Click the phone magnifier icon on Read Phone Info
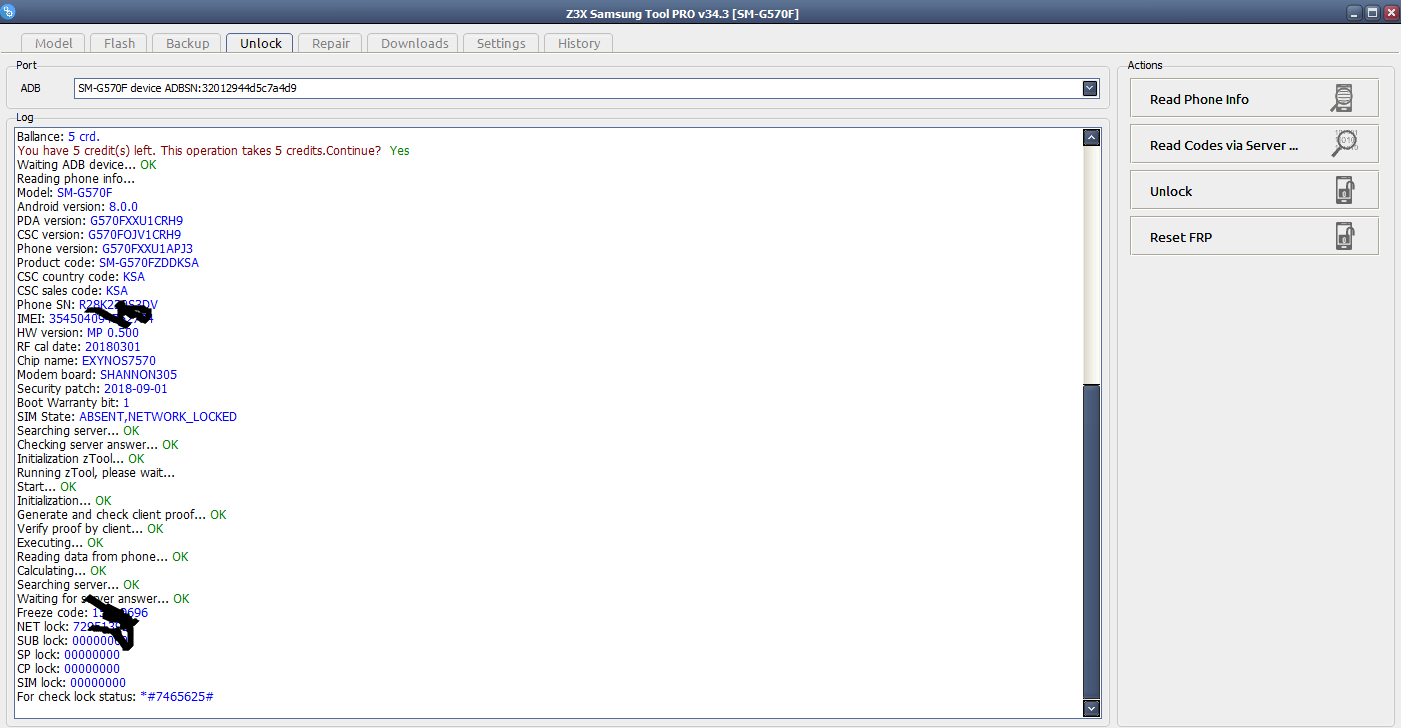Screen dimensions: 1401x728 [1343, 98]
